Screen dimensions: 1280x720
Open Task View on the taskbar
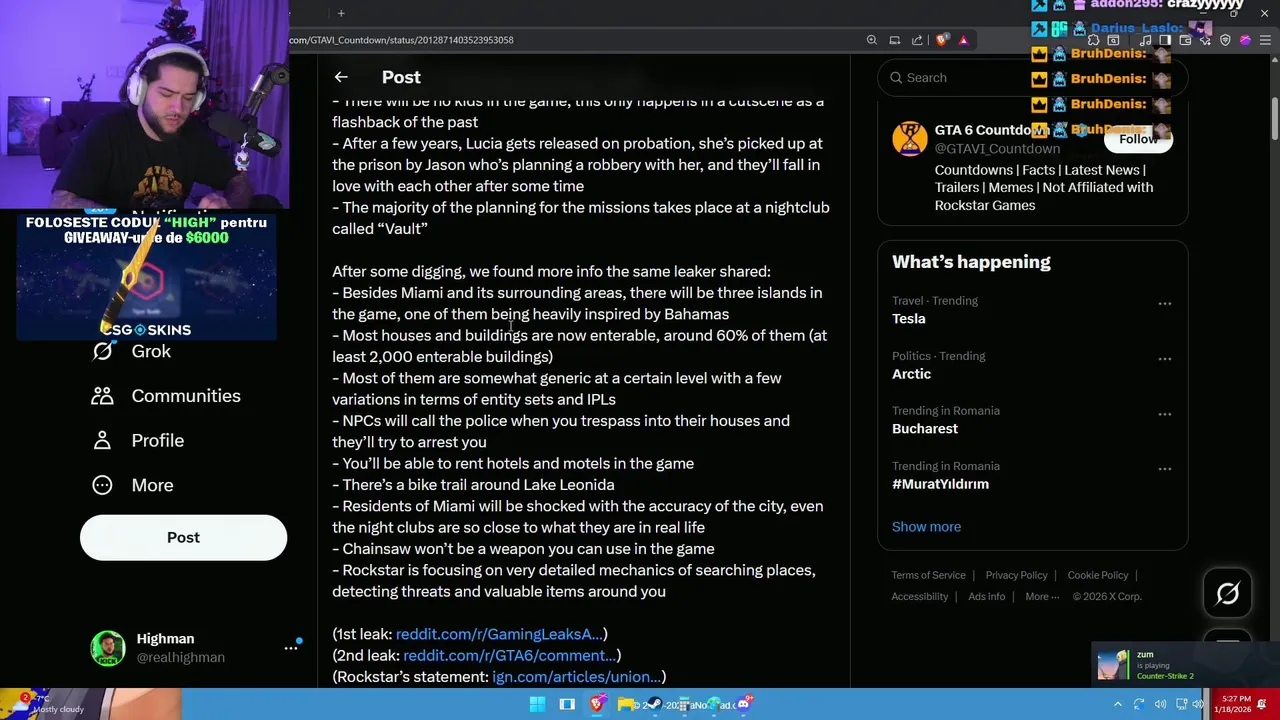pos(567,704)
